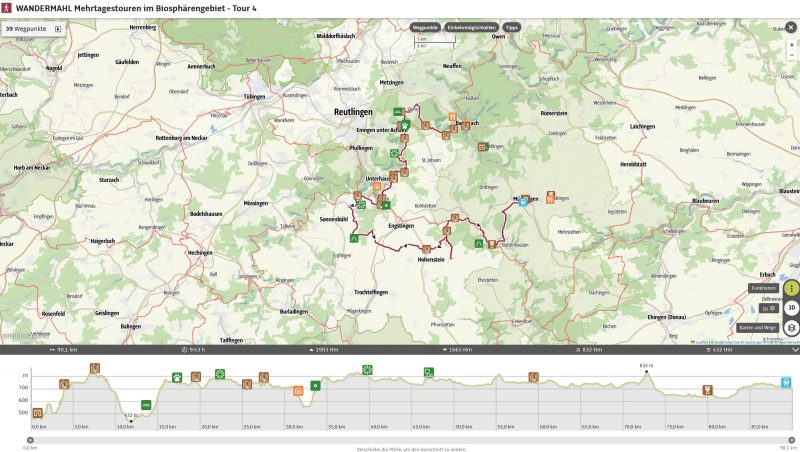Click the orange camera icon on elevation profile
This screenshot has width=800, height=452.
(x=298, y=390)
